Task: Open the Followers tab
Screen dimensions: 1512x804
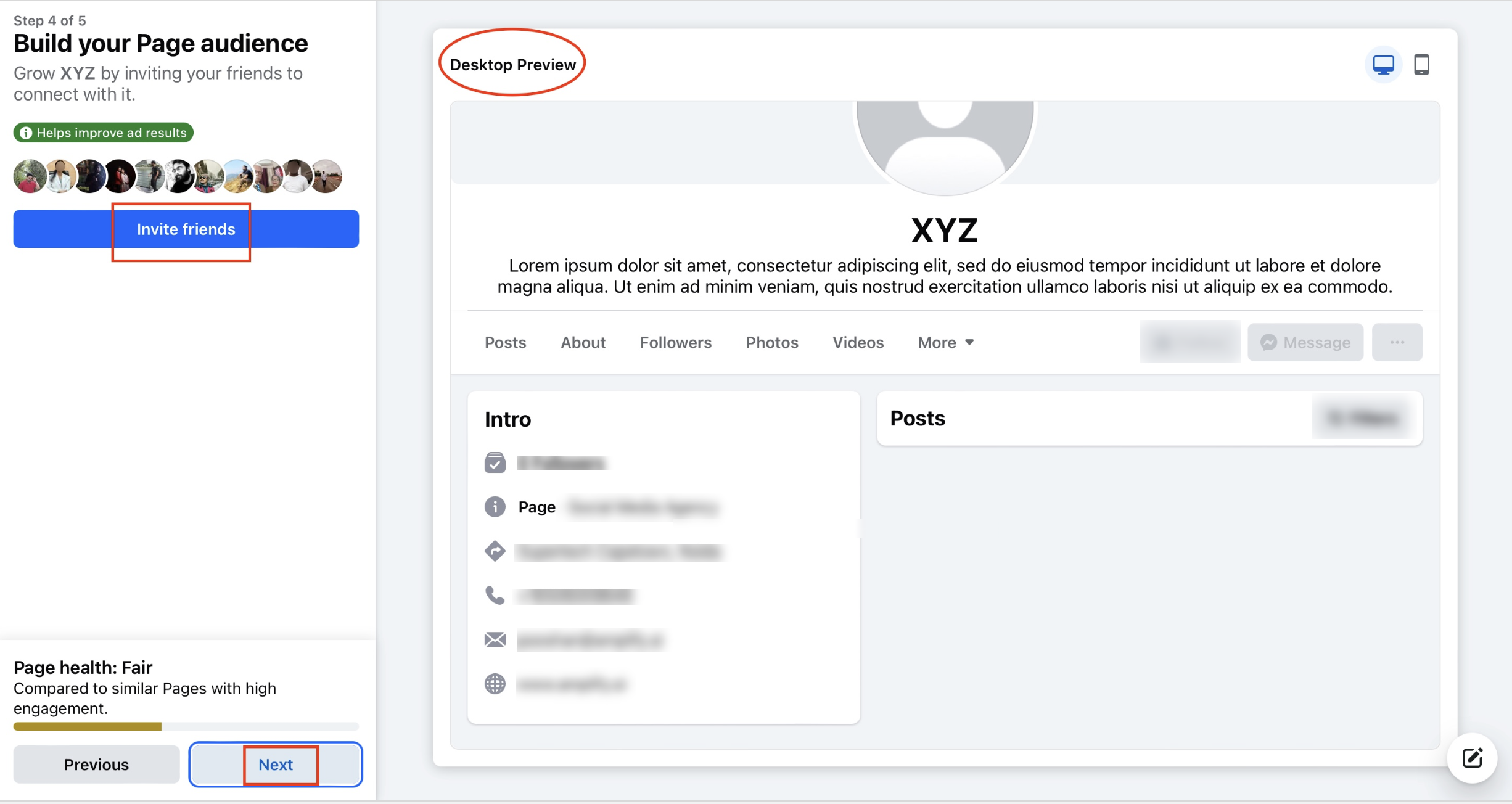Action: pos(675,343)
